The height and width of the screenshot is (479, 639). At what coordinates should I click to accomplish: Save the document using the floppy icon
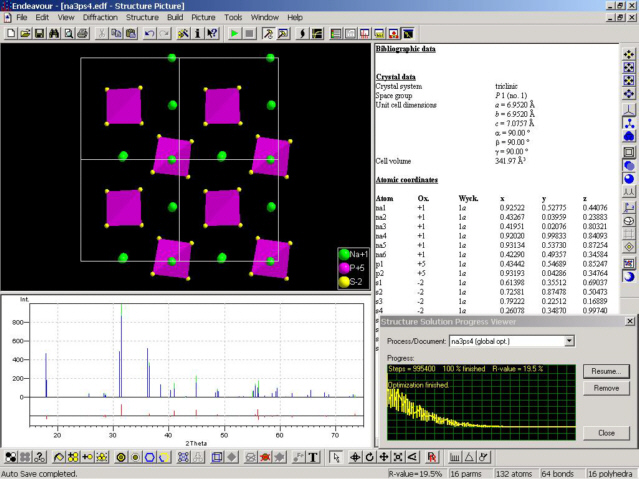click(x=39, y=33)
